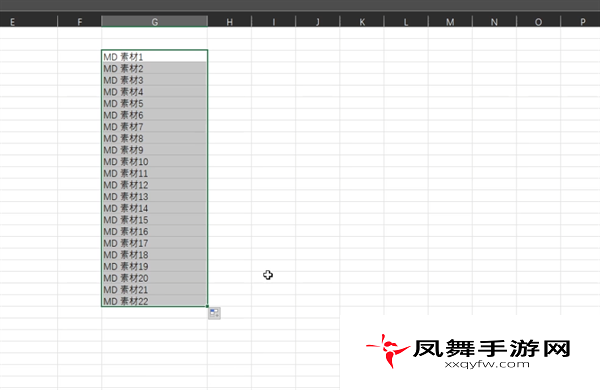Click the xxqyfw.com link text
This screenshot has width=600, height=390.
tap(487, 364)
